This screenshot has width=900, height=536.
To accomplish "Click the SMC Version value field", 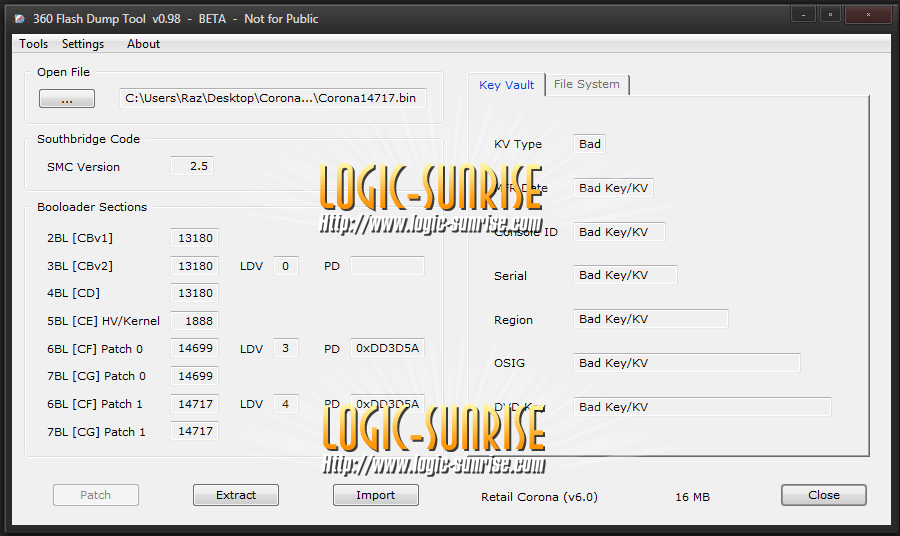I will point(192,166).
